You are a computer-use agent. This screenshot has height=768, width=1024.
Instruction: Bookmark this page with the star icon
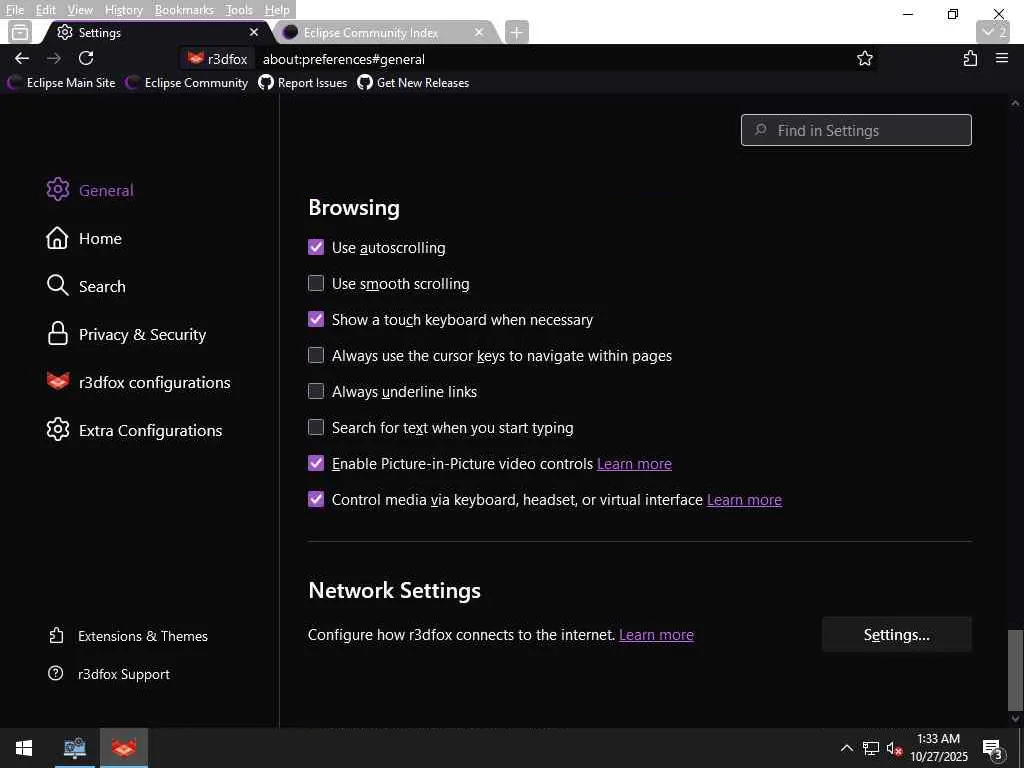coord(865,59)
